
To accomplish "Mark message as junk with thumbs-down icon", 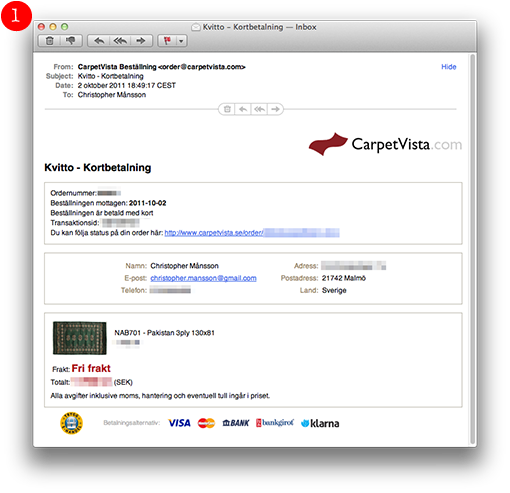I will [71, 41].
